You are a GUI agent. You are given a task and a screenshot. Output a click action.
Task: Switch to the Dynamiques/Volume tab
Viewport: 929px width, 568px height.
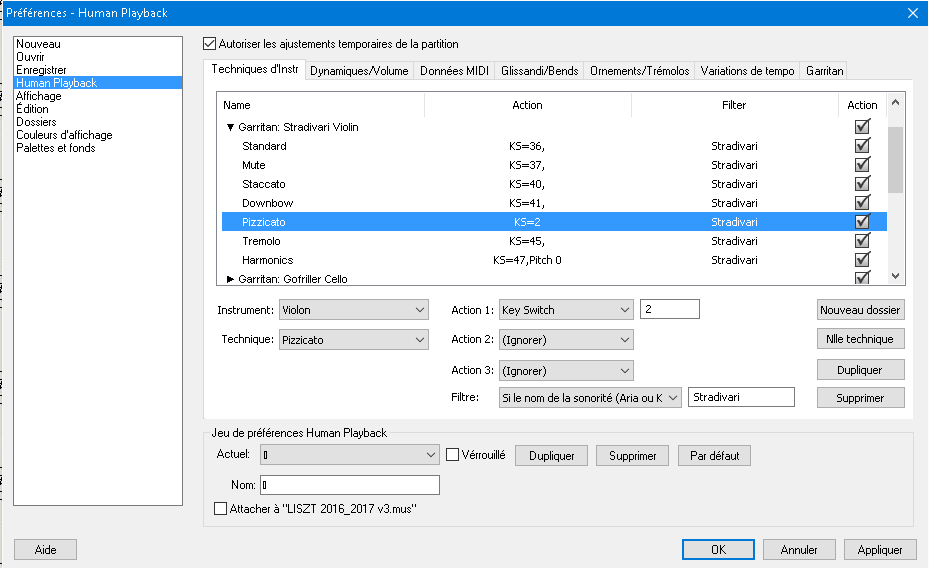coord(359,71)
